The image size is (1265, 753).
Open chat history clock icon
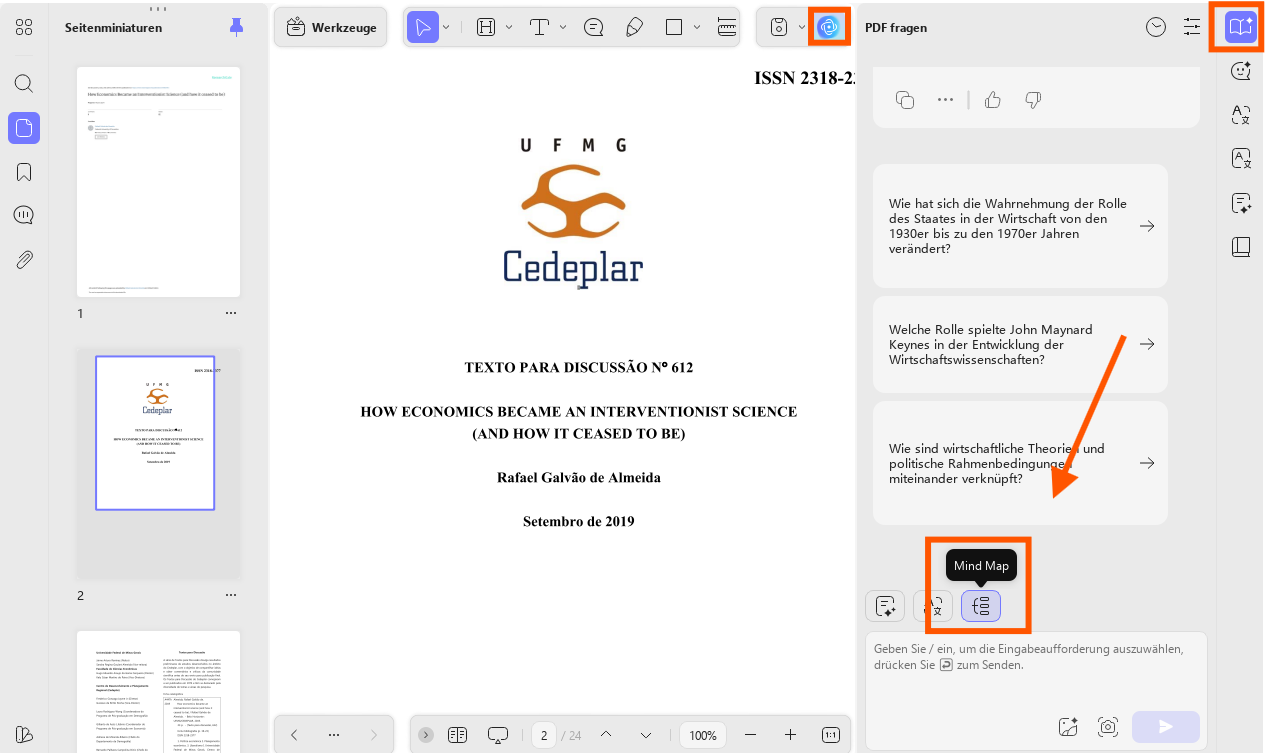coord(1156,27)
